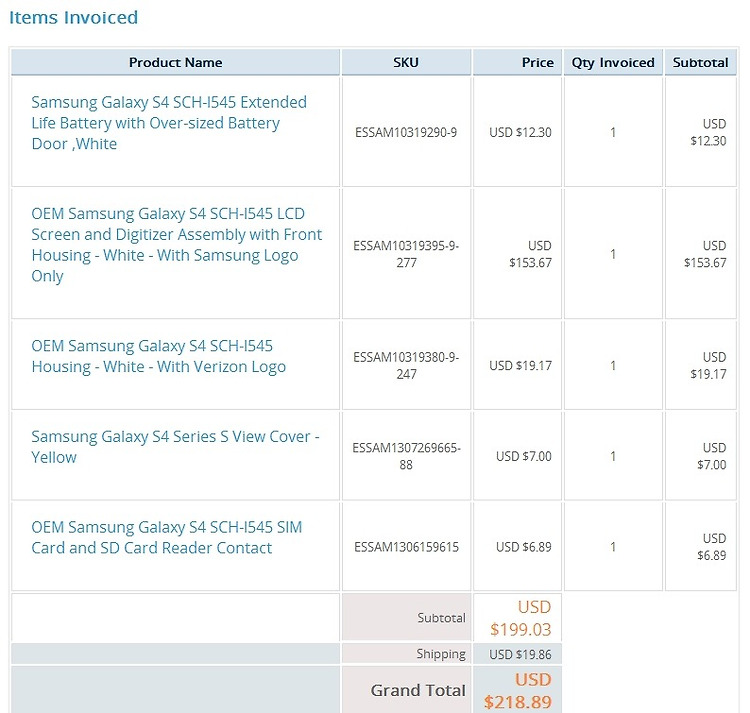Select SKU ESSAM1306159615
This screenshot has width=750, height=713.
tap(406, 547)
